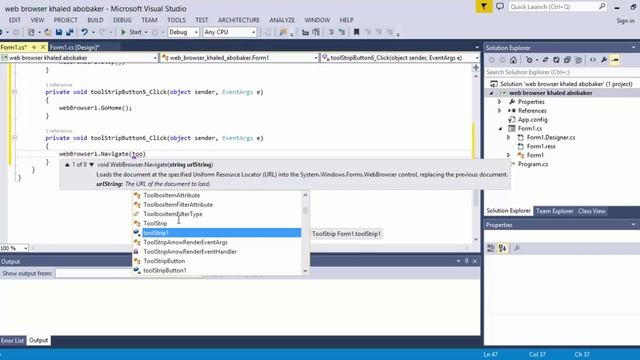The height and width of the screenshot is (360, 640).
Task: Close the Output panel
Action: tap(475, 261)
